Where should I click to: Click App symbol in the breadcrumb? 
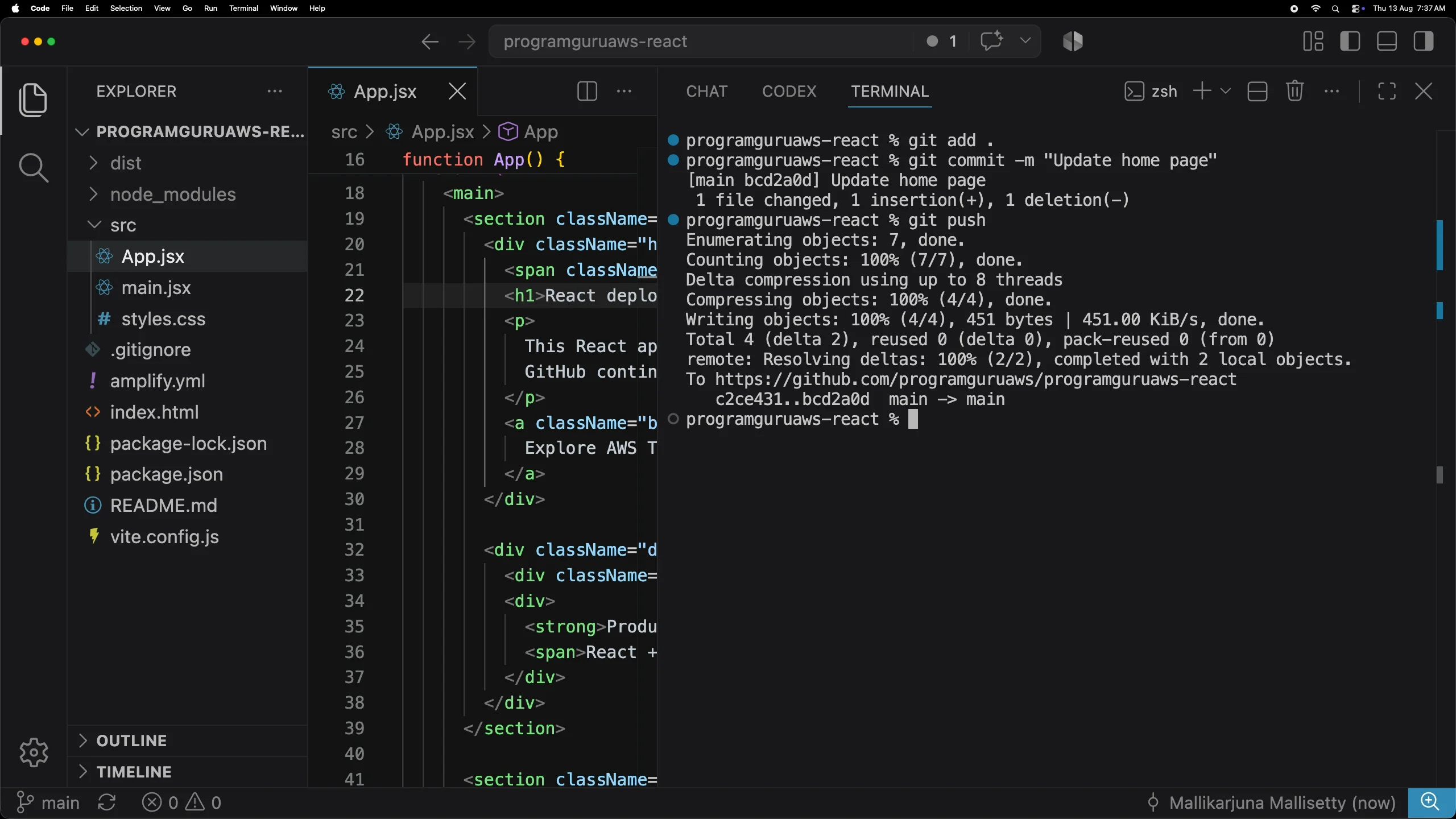pos(528,132)
